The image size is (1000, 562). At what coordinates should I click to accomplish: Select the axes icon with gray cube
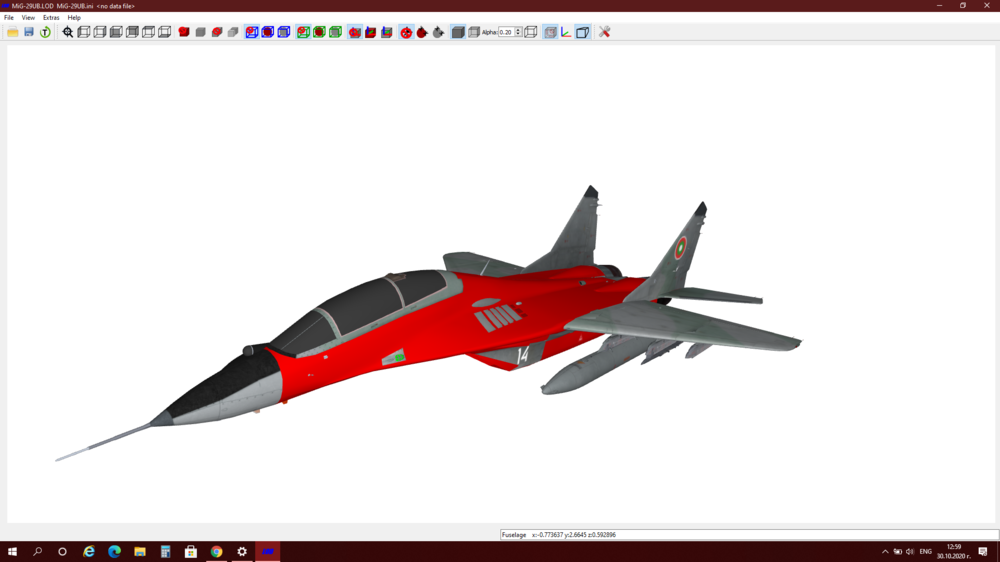[x=386, y=32]
